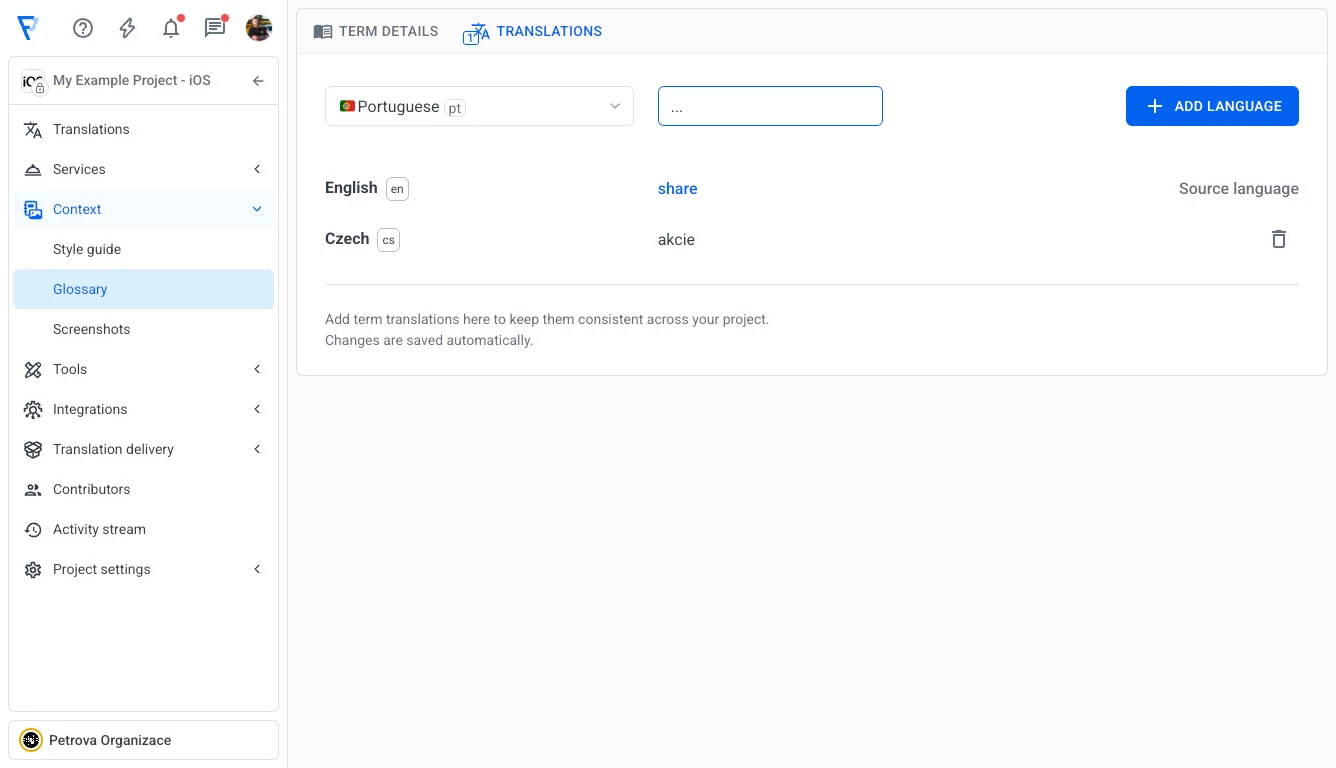The width and height of the screenshot is (1336, 768).
Task: Select the Translations tab
Action: click(x=532, y=31)
